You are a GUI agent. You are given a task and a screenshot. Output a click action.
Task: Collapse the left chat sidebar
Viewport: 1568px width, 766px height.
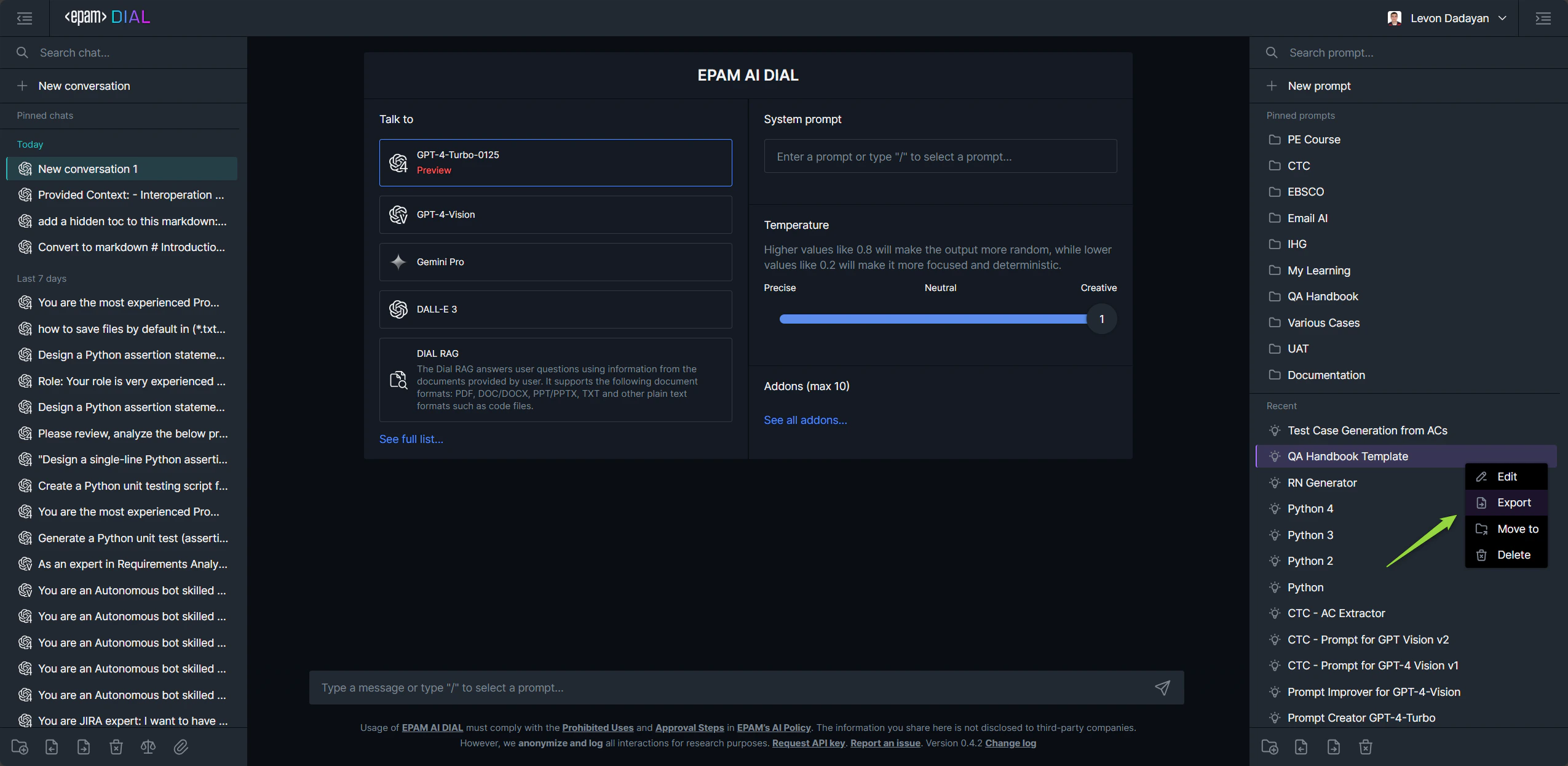click(x=25, y=18)
